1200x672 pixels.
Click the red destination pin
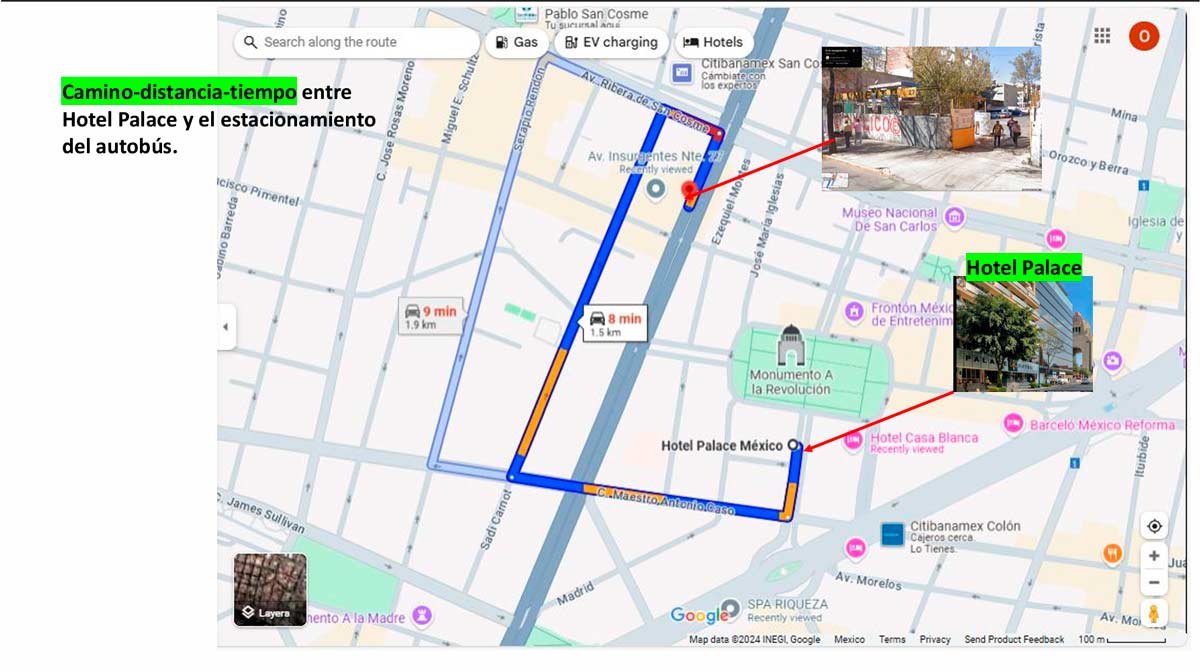pyautogui.click(x=689, y=193)
